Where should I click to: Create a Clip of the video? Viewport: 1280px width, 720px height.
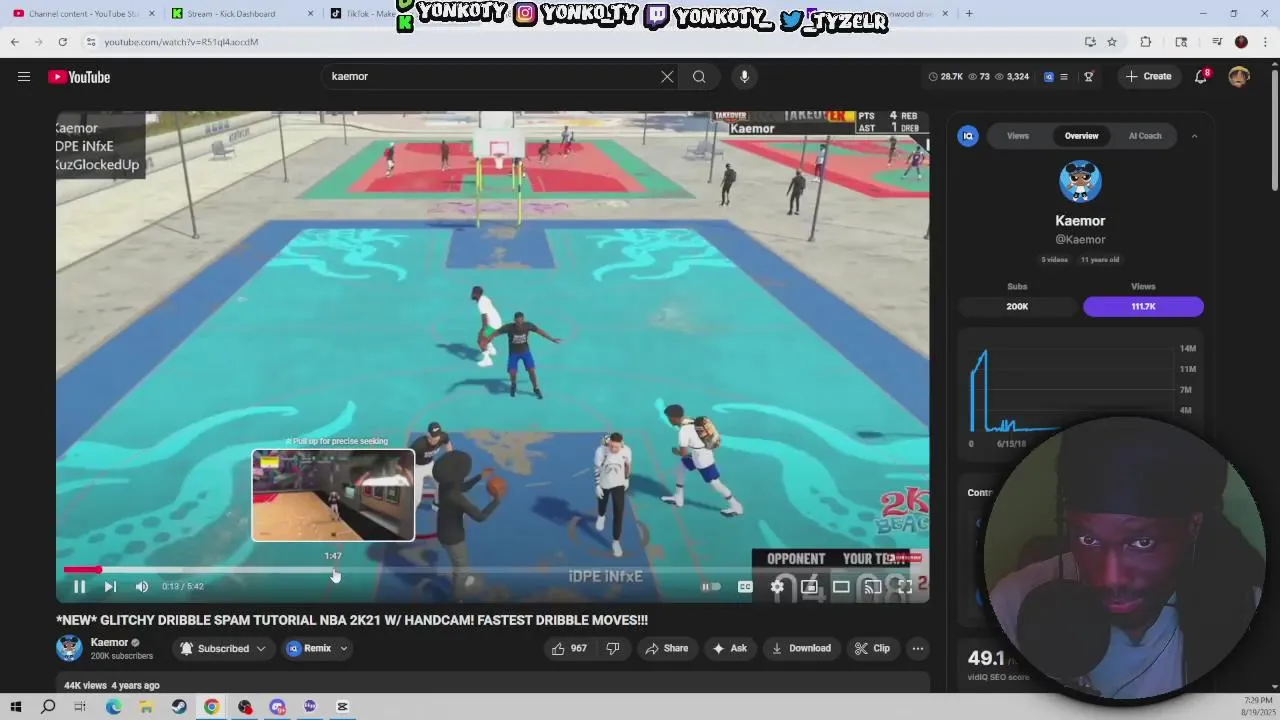tap(872, 648)
